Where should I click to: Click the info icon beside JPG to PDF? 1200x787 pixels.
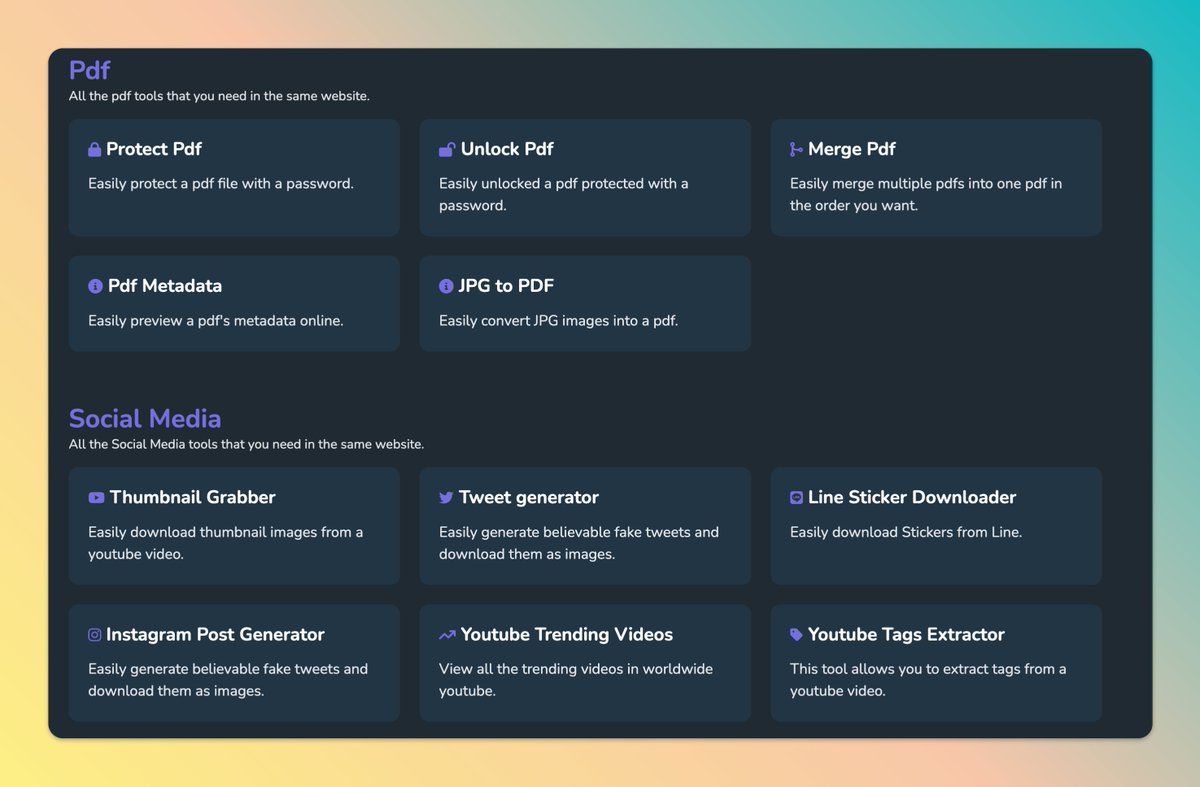click(x=446, y=287)
